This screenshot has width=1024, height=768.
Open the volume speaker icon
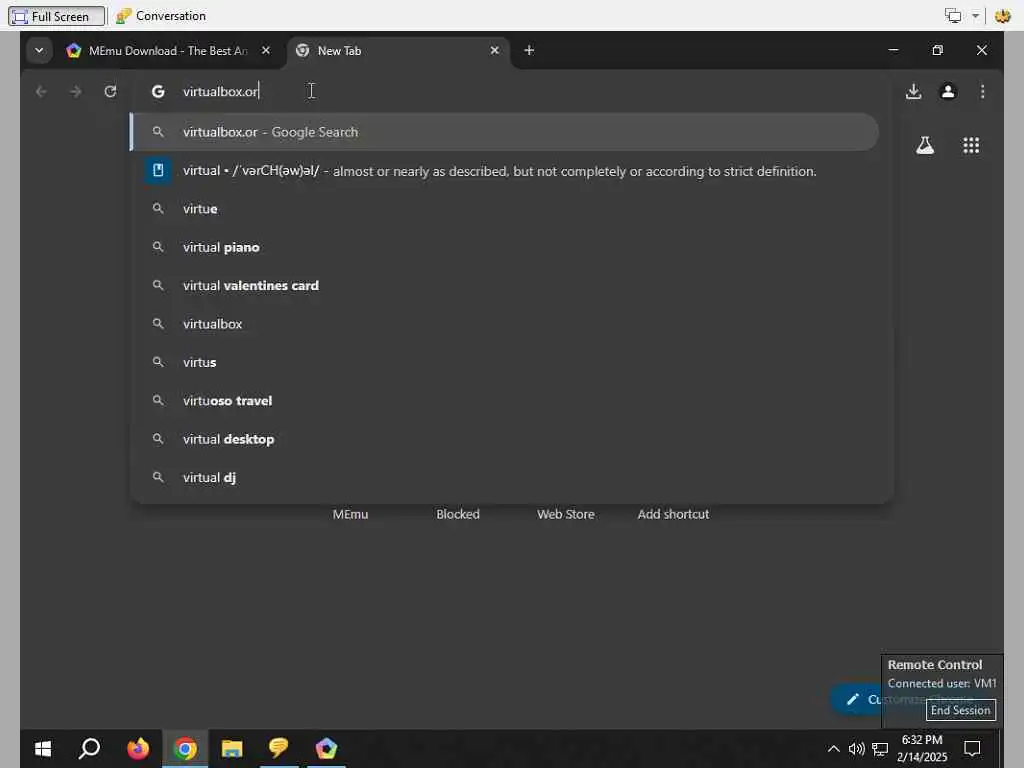[x=856, y=748]
